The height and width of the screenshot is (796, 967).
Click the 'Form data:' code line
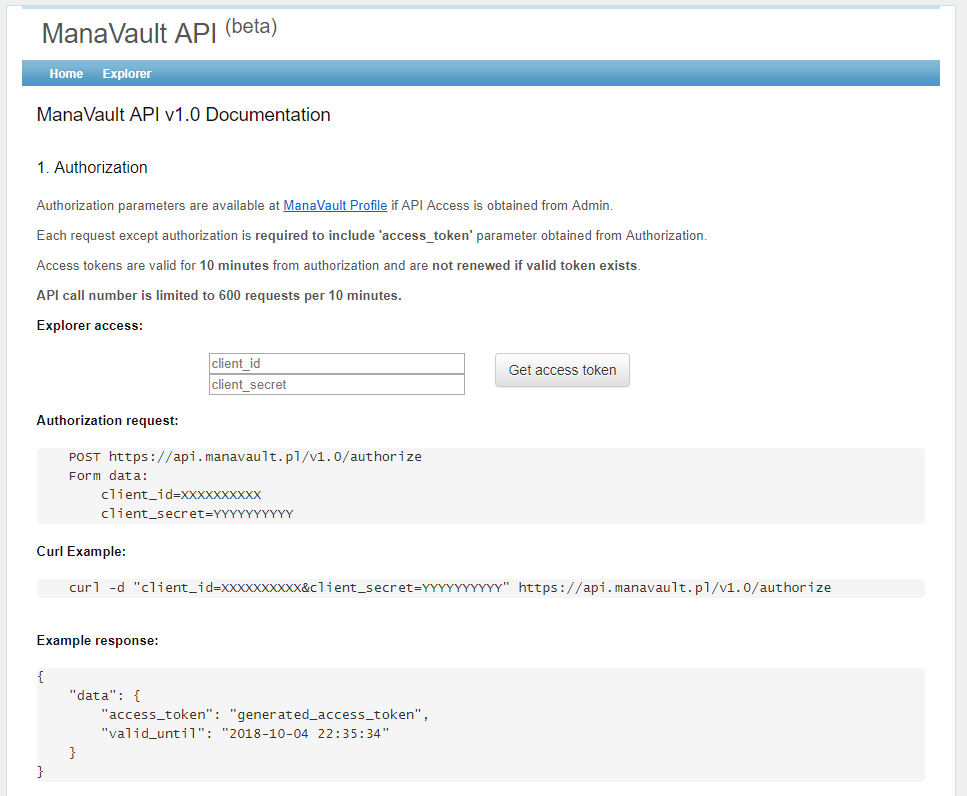click(108, 476)
